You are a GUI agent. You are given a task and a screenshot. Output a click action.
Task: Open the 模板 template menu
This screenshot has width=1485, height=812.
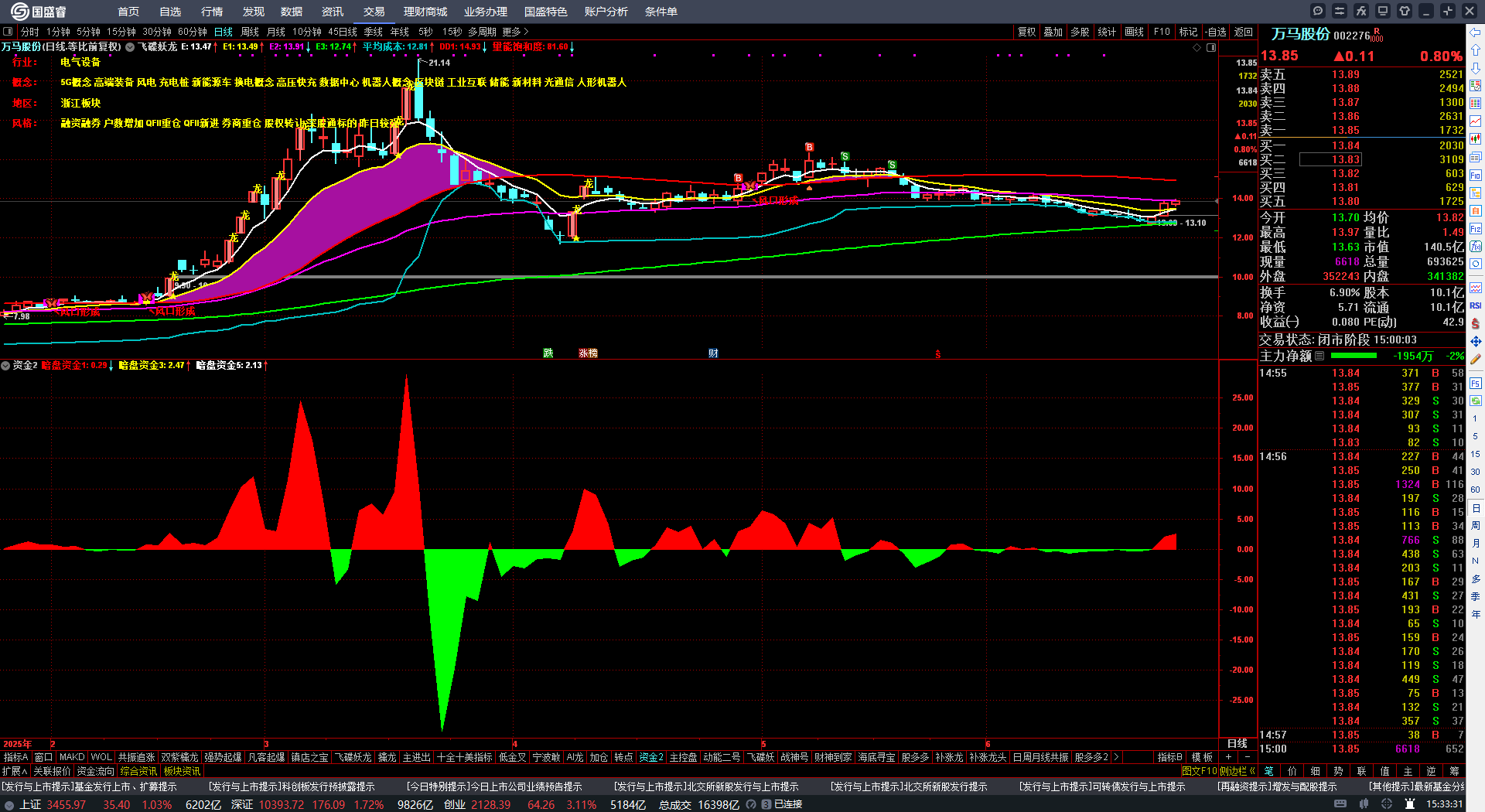pyautogui.click(x=1202, y=757)
